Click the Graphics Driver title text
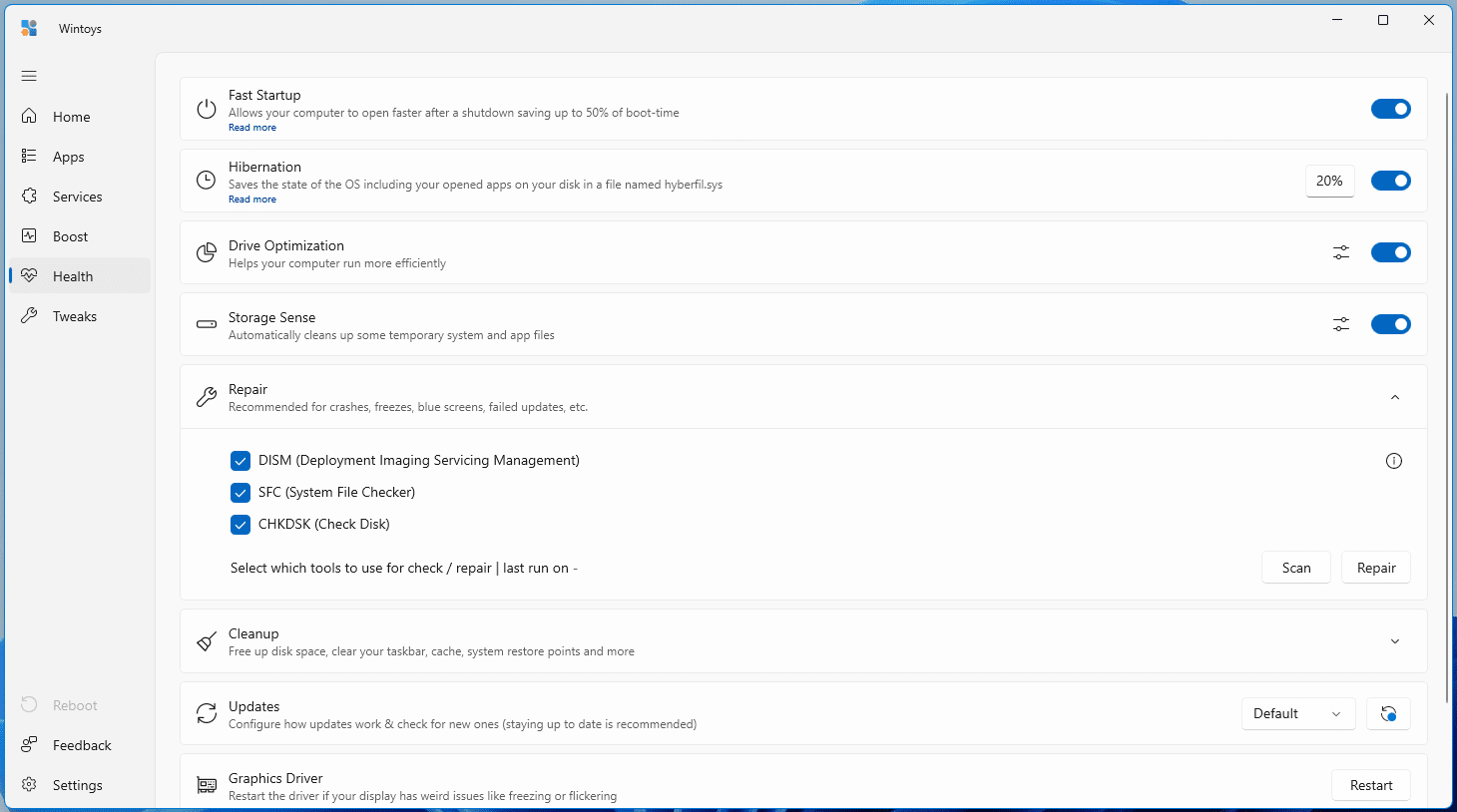This screenshot has width=1457, height=812. coord(275,778)
